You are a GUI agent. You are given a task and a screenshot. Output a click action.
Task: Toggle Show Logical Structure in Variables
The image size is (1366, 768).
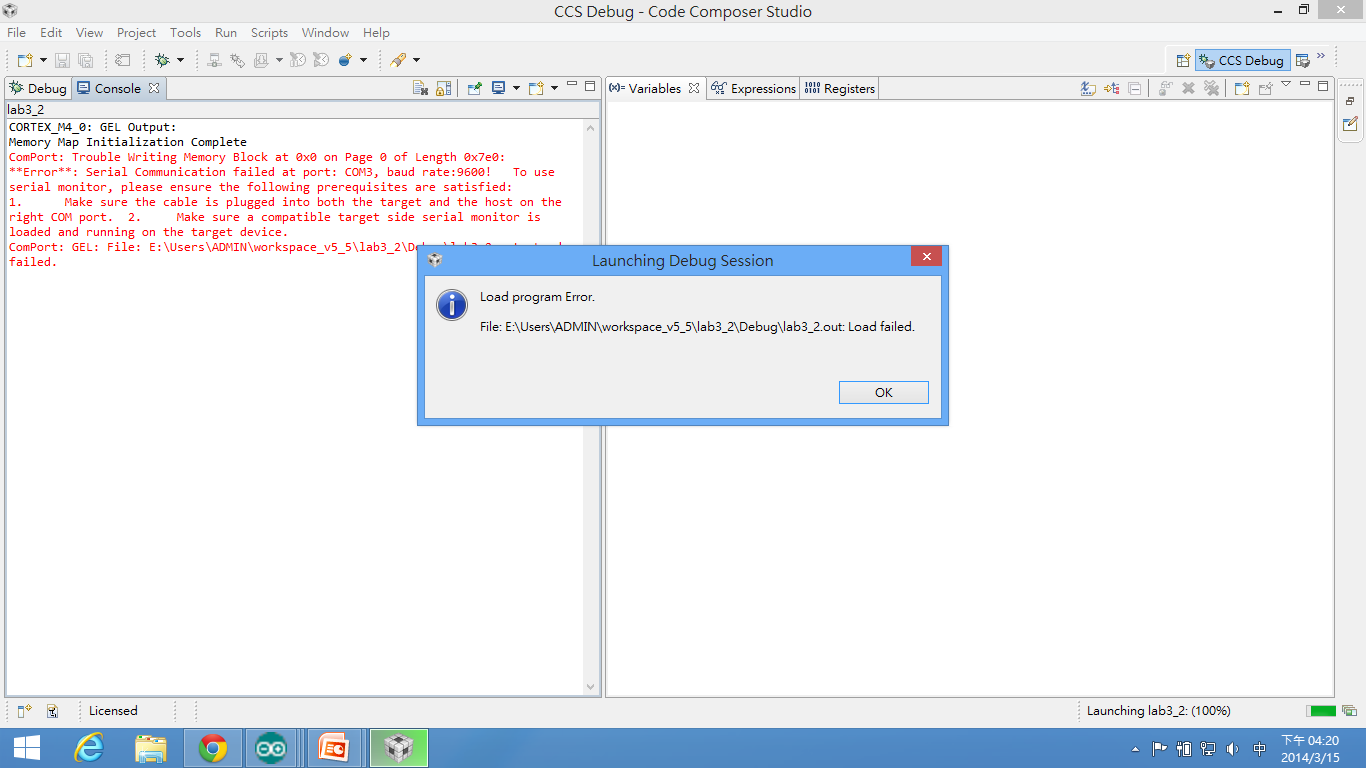(1112, 88)
